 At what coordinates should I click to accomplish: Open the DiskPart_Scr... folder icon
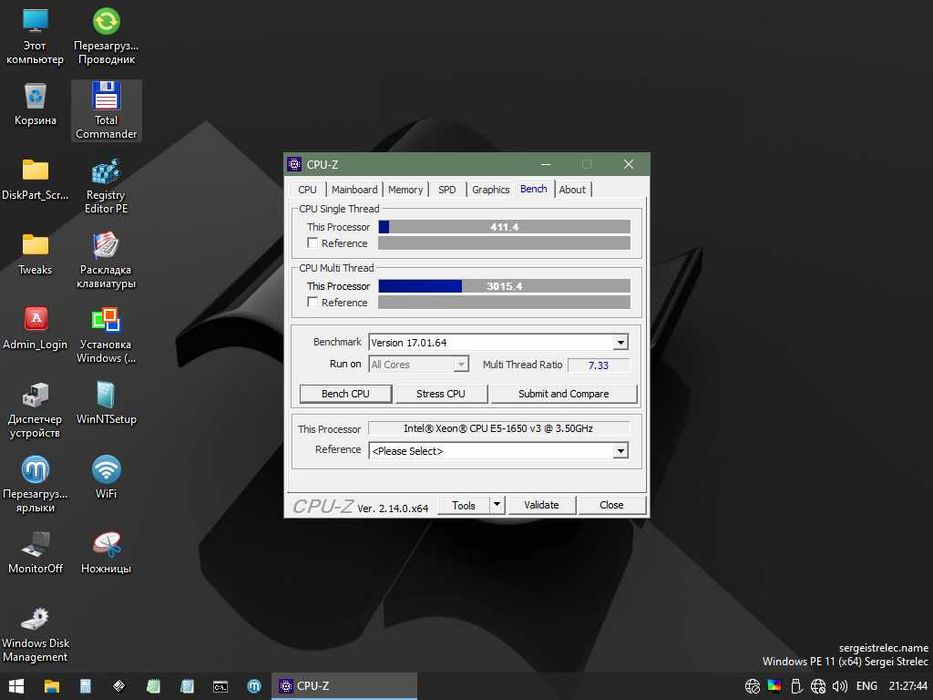pos(35,179)
